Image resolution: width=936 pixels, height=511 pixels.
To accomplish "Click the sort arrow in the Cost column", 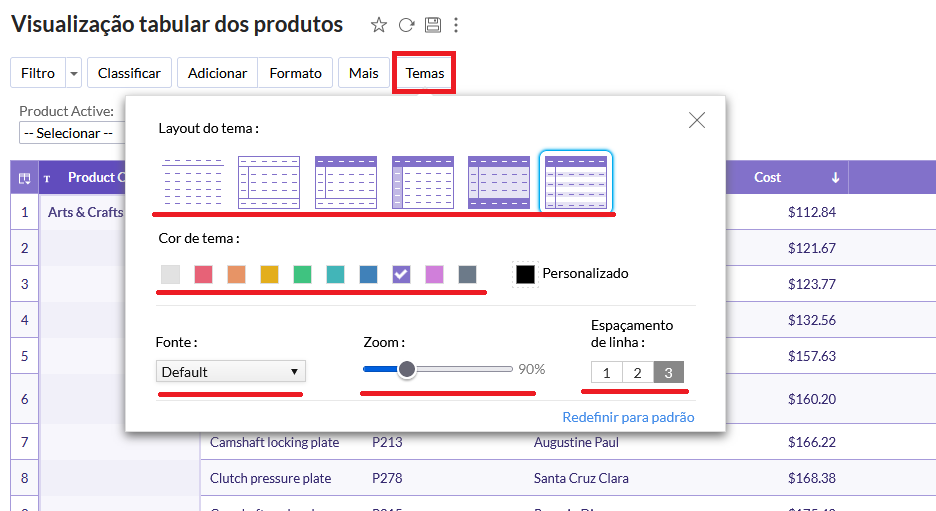I will pos(835,177).
